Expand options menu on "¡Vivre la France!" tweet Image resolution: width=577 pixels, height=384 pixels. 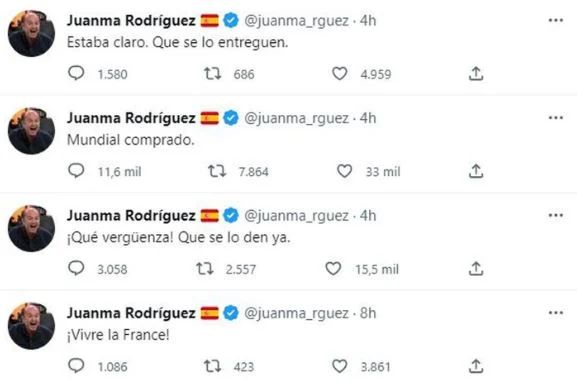pyautogui.click(x=556, y=313)
